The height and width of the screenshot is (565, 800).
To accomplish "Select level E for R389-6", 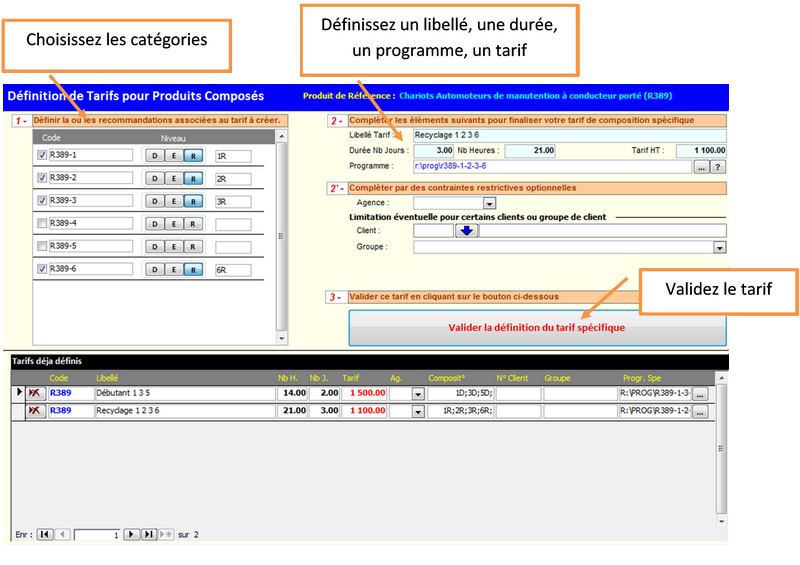I will click(x=173, y=269).
